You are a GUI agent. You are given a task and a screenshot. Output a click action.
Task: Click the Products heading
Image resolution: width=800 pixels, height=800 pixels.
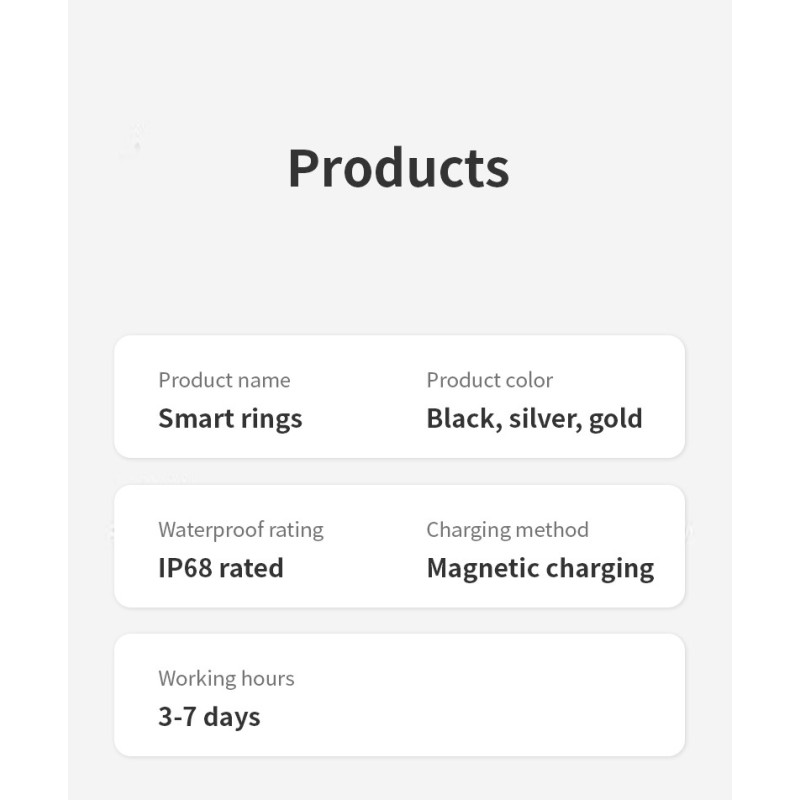click(398, 168)
